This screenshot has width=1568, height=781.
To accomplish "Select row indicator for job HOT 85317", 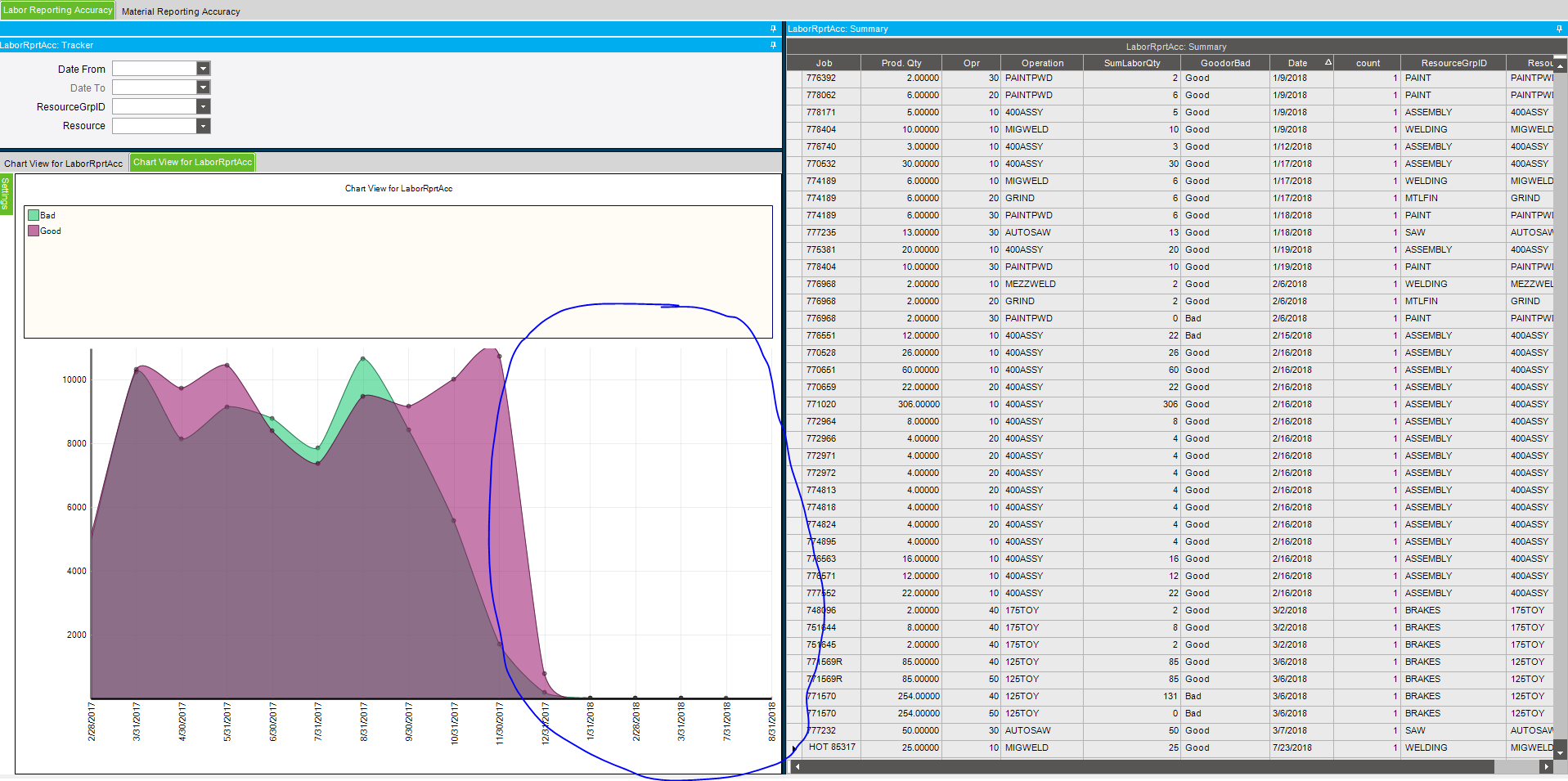I will (794, 747).
